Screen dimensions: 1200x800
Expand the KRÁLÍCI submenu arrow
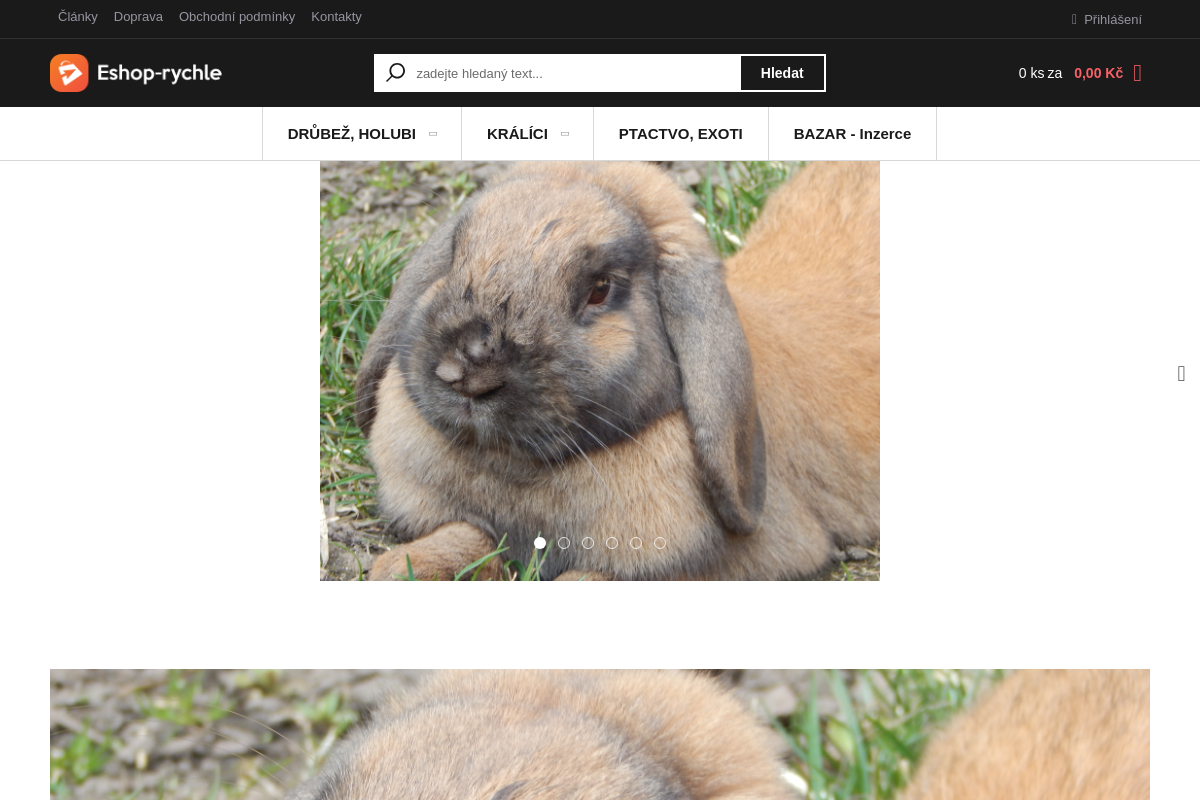(x=565, y=134)
